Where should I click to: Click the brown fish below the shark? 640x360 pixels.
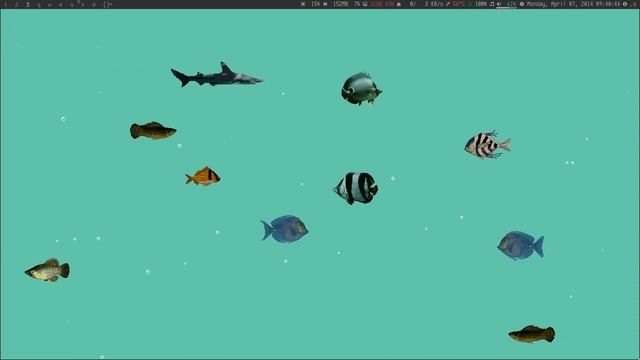(x=153, y=131)
